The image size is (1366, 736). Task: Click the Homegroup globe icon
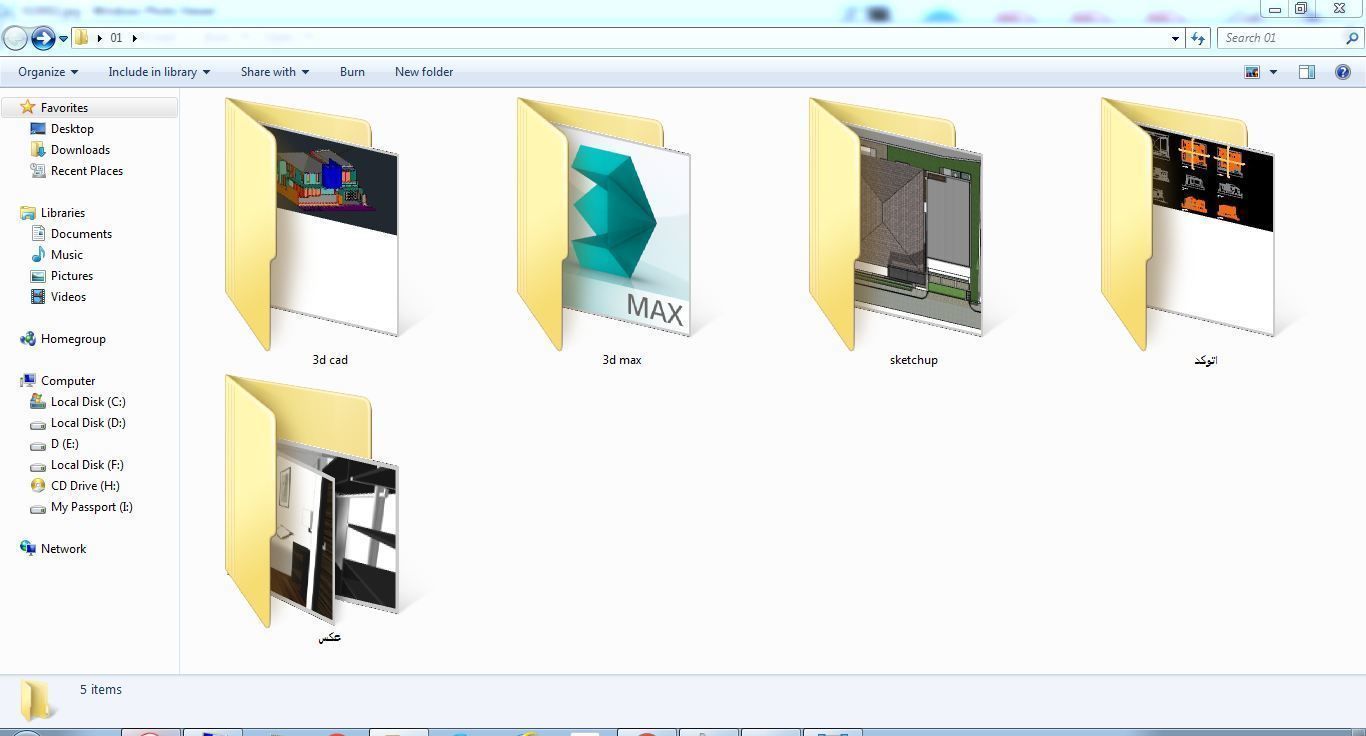28,339
